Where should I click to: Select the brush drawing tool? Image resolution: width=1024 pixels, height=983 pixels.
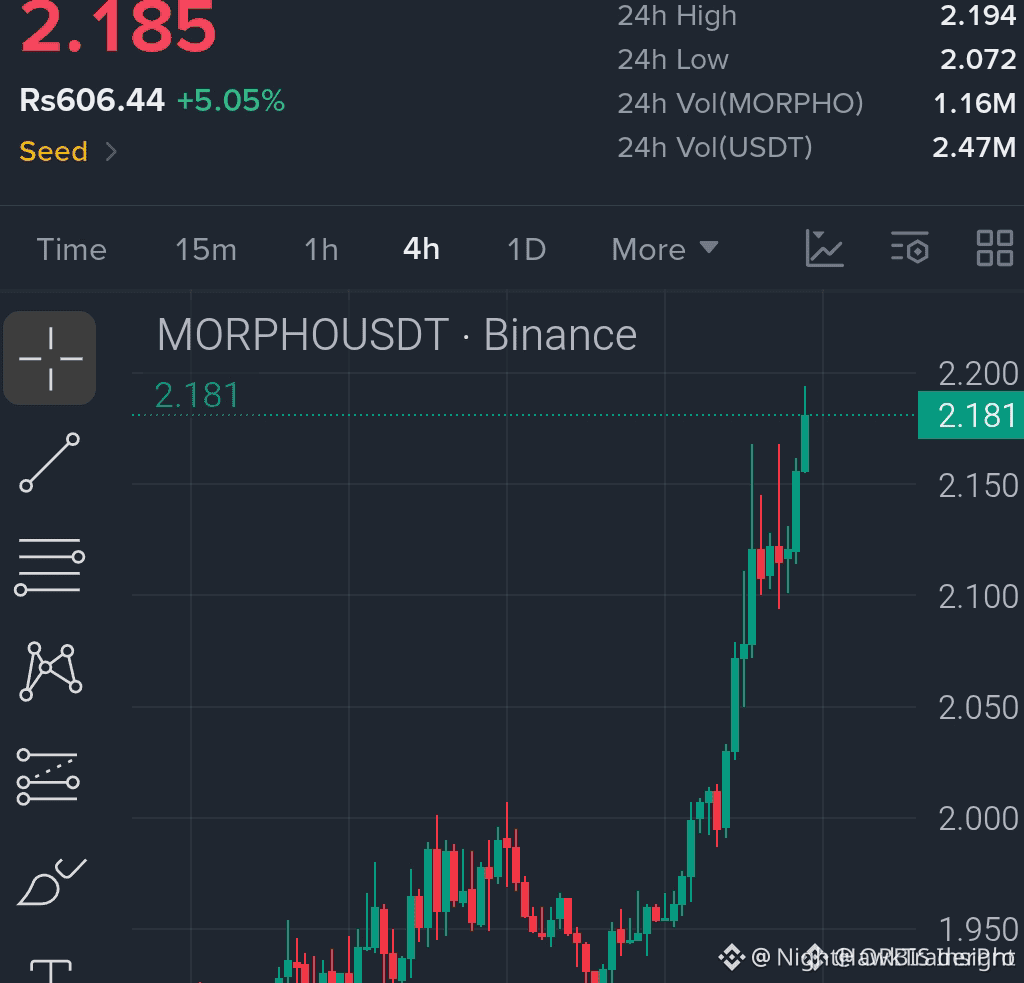coord(51,882)
